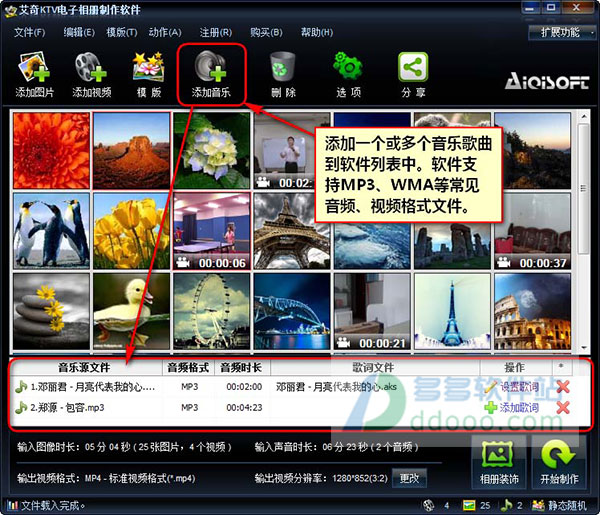Delete the 郑源 - 包容 song with red X
This screenshot has width=600, height=515.
point(563,408)
